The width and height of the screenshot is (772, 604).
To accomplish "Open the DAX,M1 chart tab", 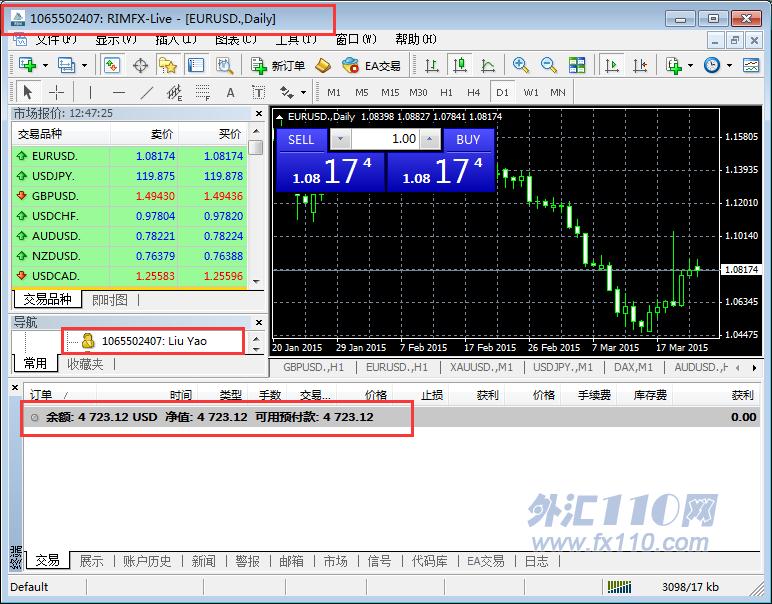I will (x=633, y=367).
